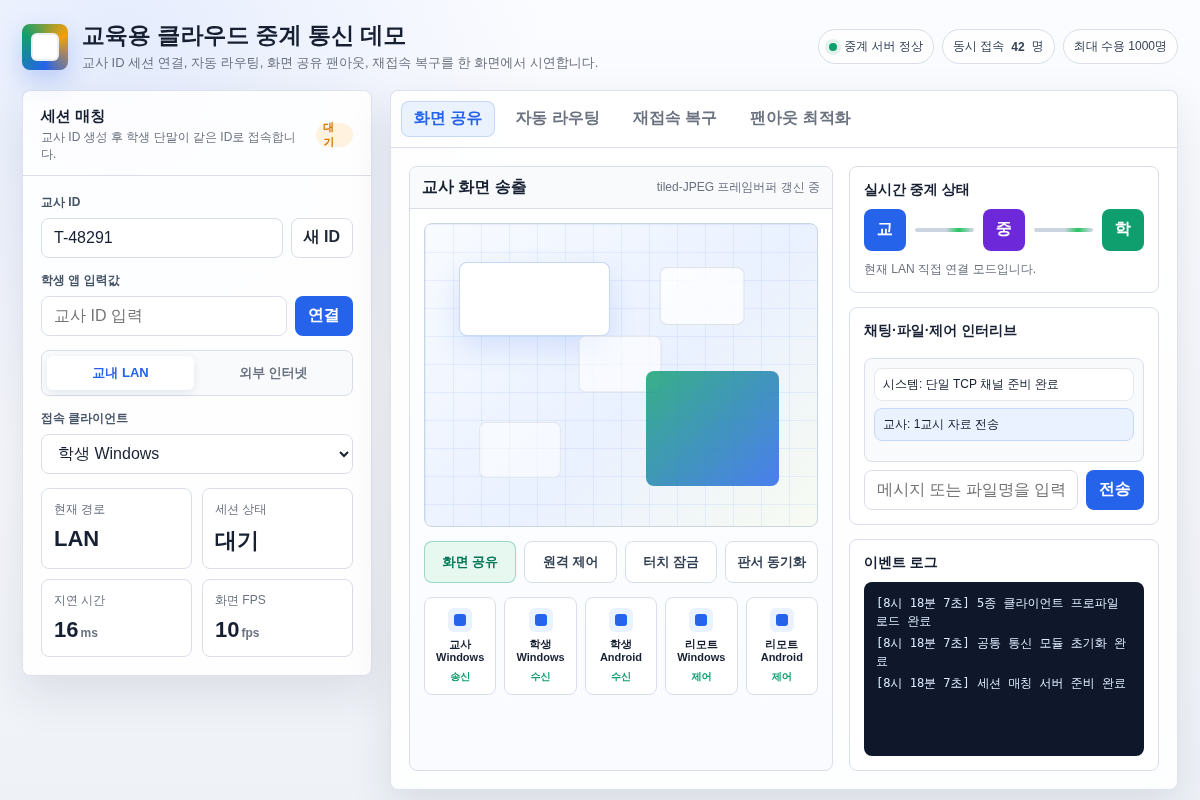Click the 중계 서버 정상 status pill

[x=876, y=47]
